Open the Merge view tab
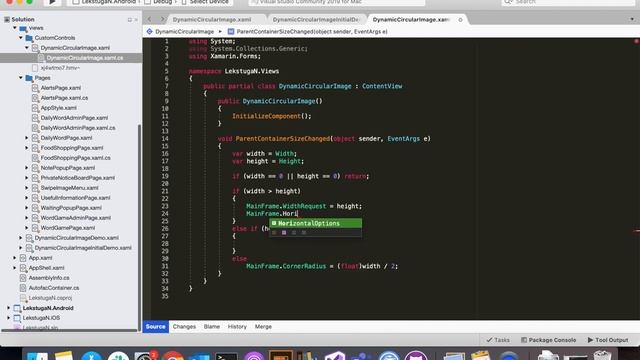Screen dimensions: 640x360 tap(263, 327)
